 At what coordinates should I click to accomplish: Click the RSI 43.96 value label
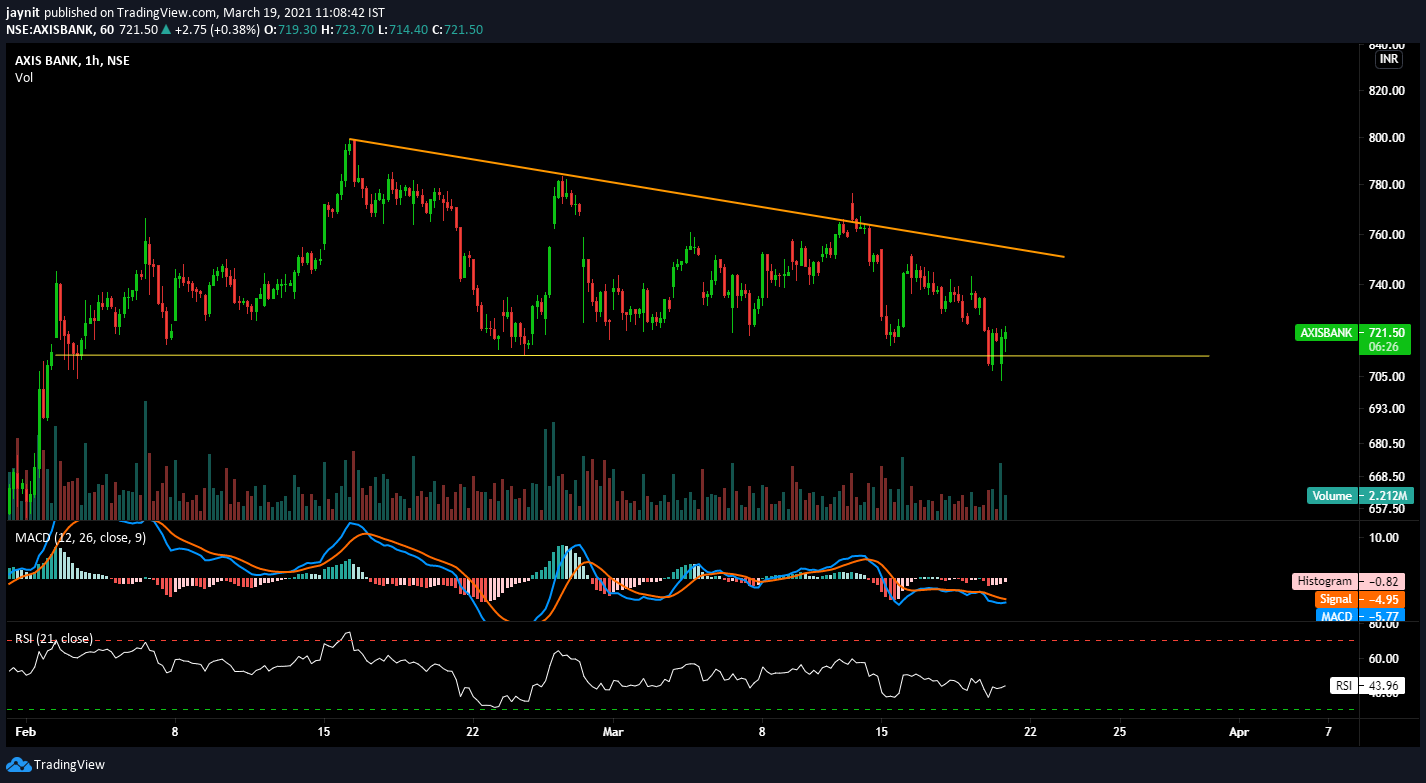pyautogui.click(x=1366, y=686)
